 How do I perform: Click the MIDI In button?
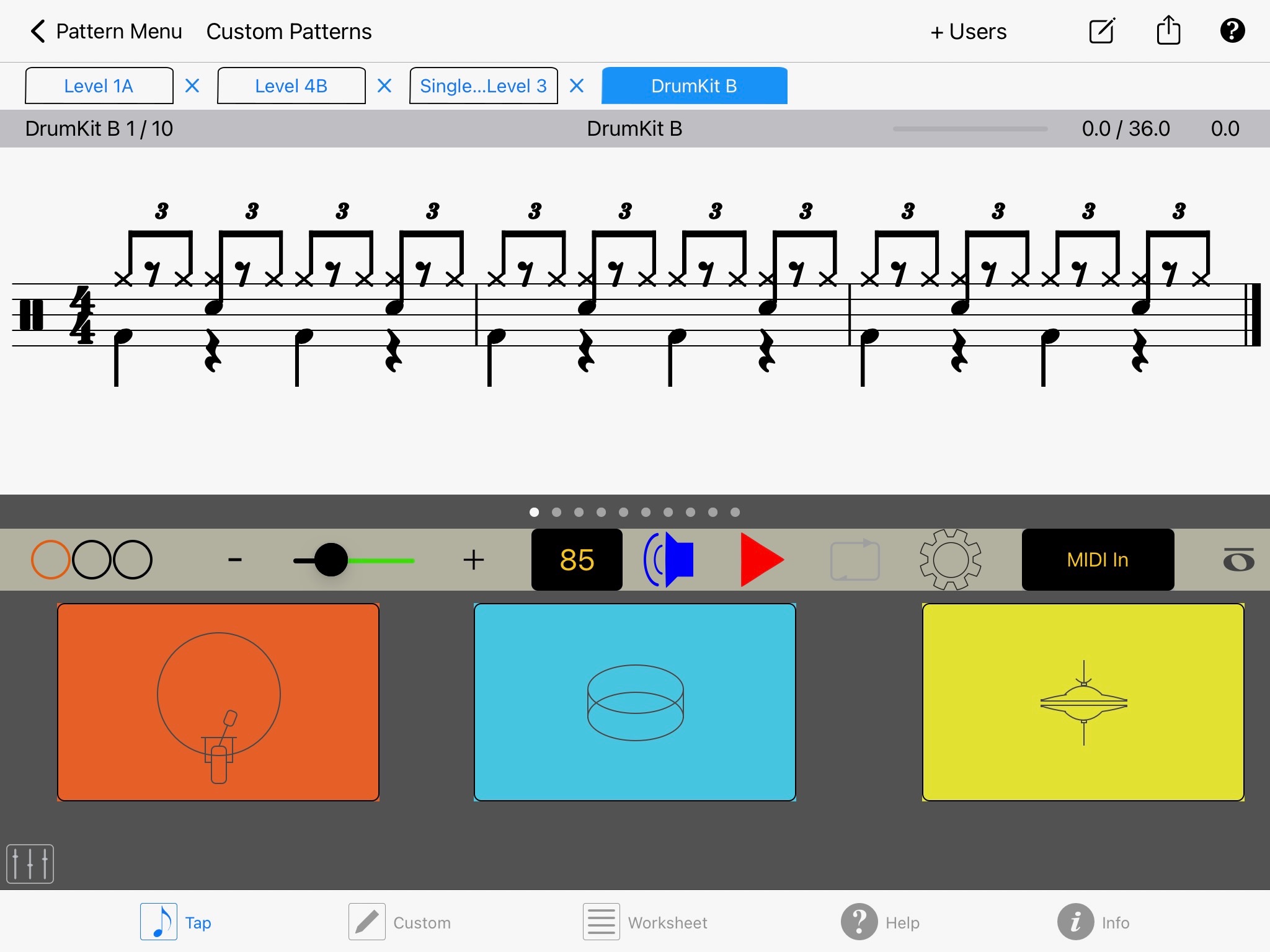click(x=1097, y=559)
